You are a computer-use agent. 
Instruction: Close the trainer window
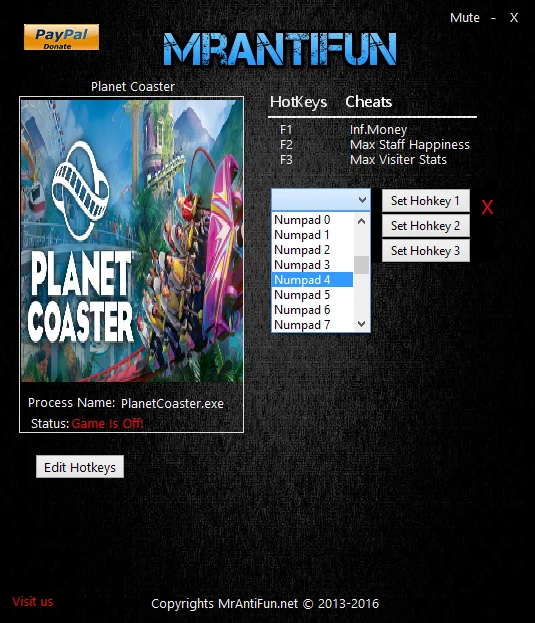tap(514, 18)
